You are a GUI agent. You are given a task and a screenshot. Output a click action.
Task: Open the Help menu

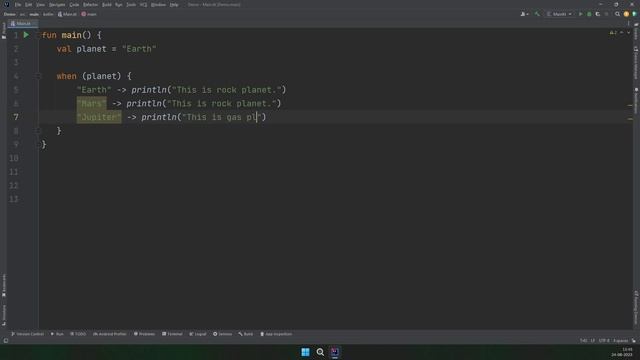[x=174, y=4]
